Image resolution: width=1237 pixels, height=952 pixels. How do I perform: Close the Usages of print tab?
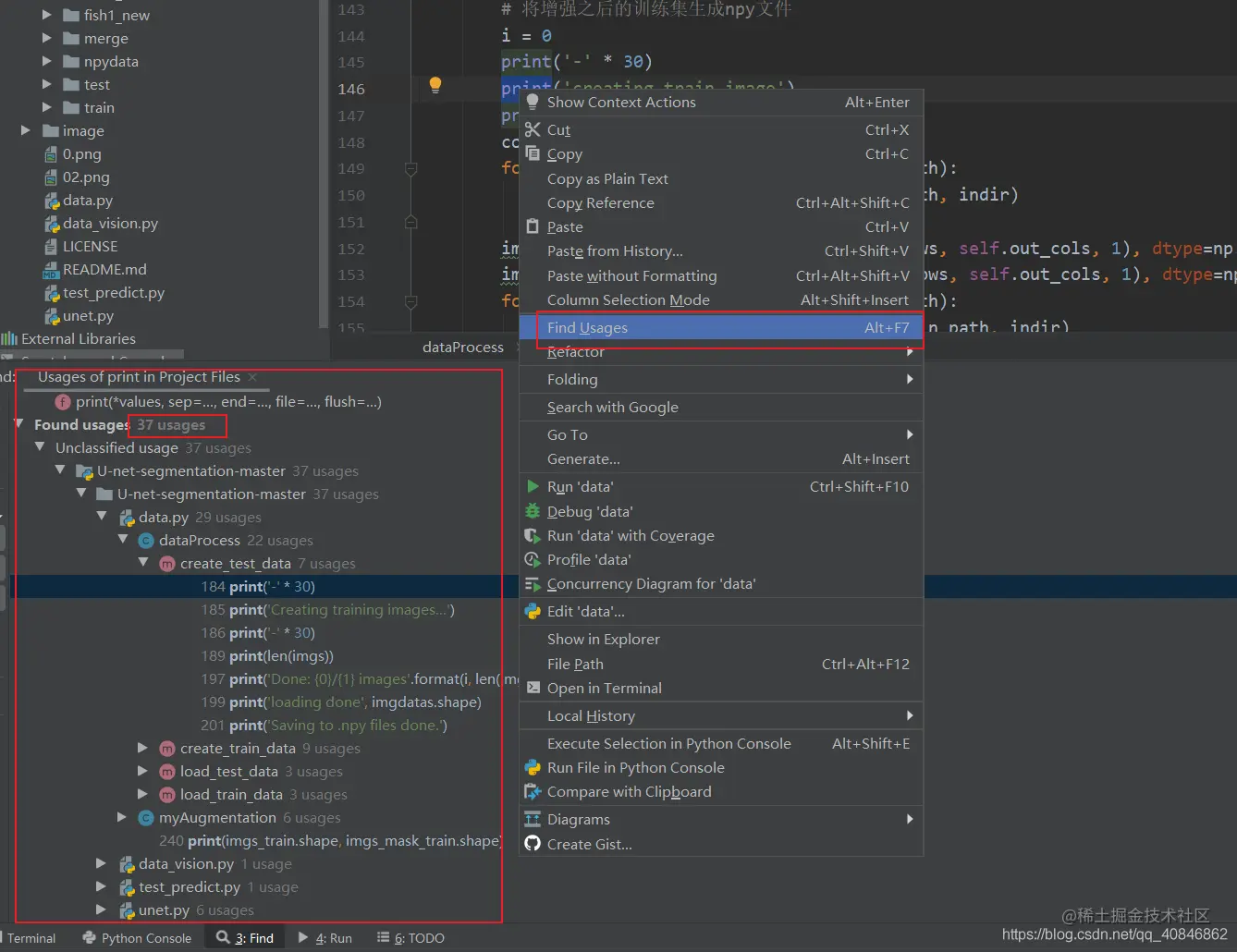pyautogui.click(x=252, y=377)
